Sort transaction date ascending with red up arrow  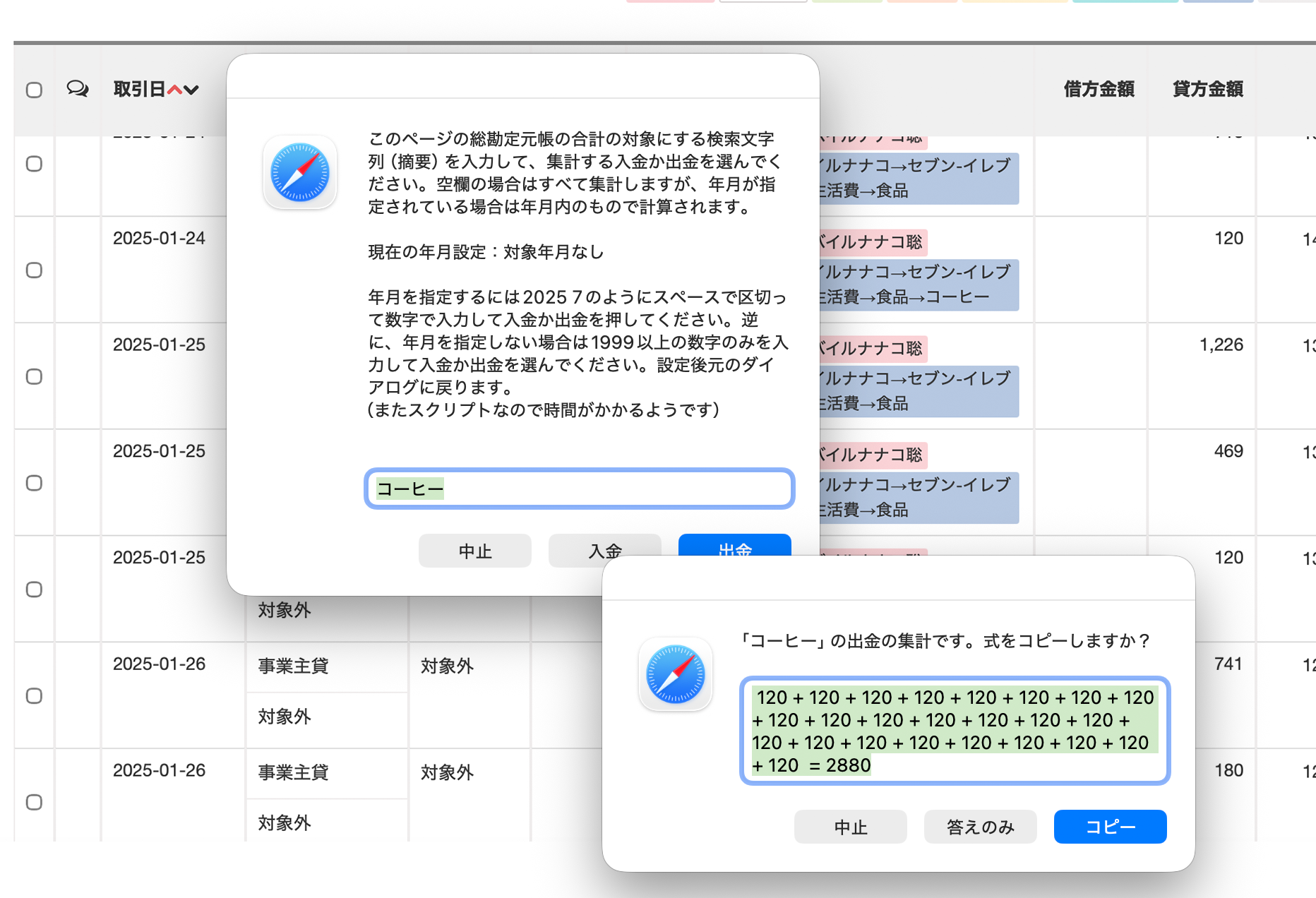(x=174, y=90)
